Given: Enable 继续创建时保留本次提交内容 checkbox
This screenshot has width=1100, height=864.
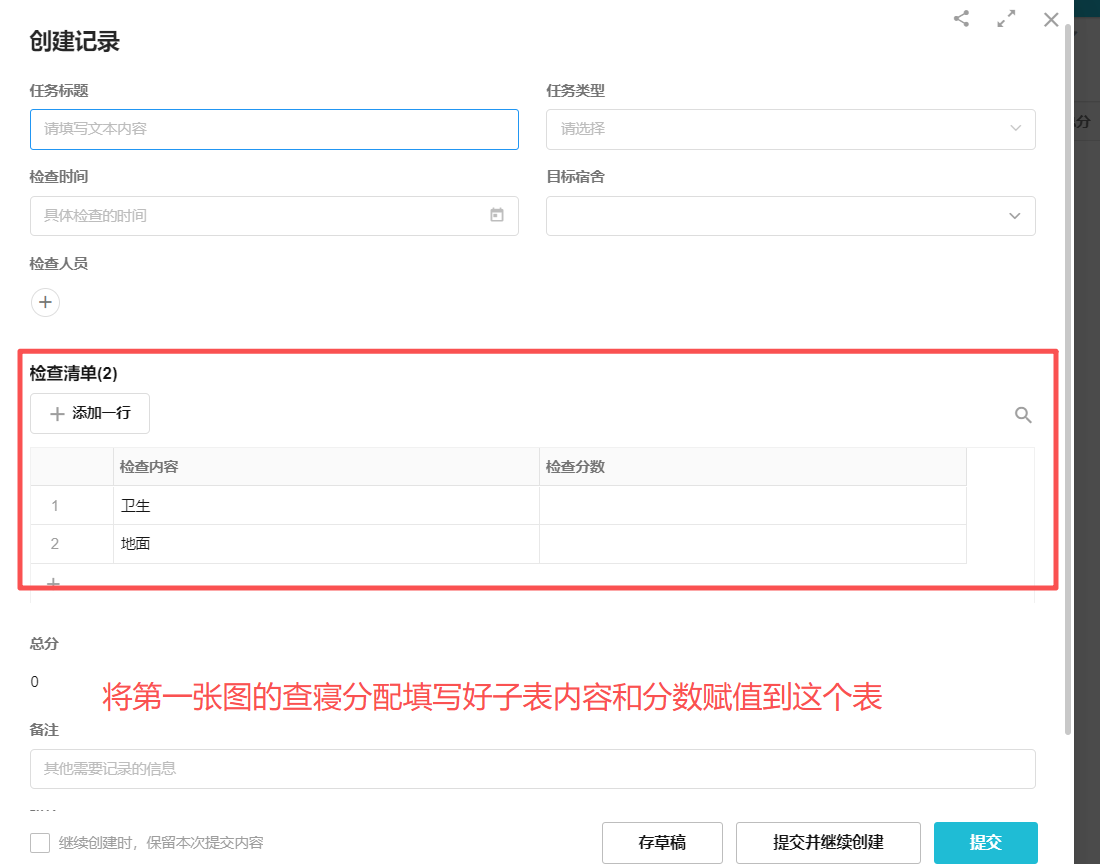Looking at the screenshot, I should click(x=40, y=843).
